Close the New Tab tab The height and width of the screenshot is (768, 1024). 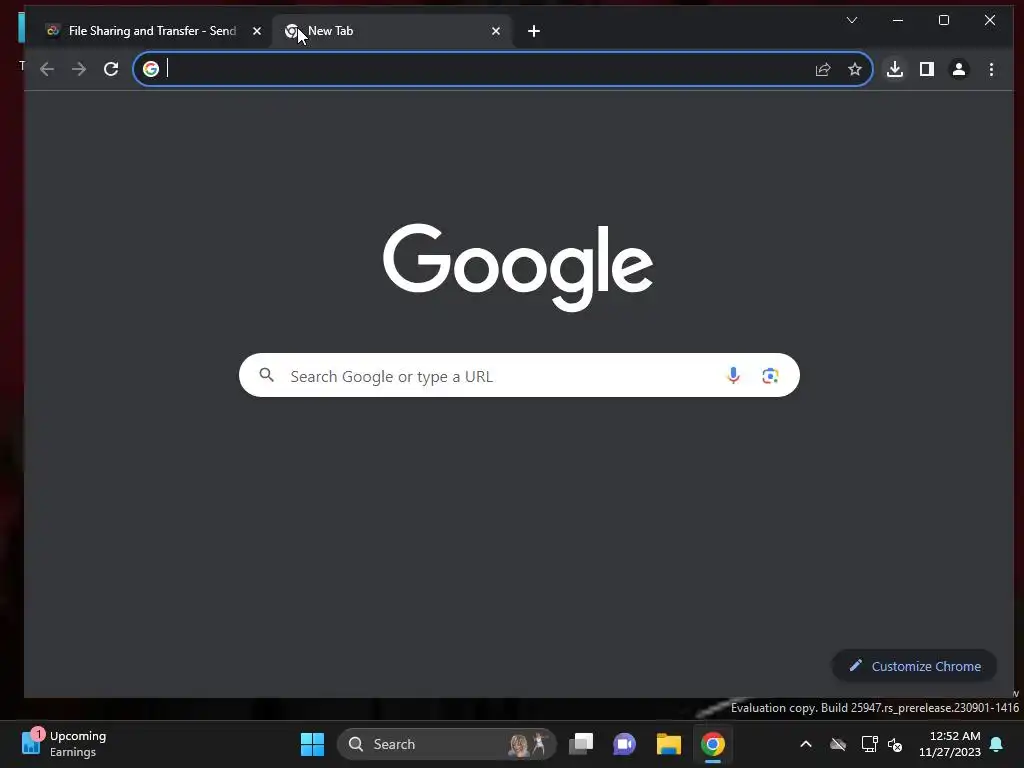[496, 31]
